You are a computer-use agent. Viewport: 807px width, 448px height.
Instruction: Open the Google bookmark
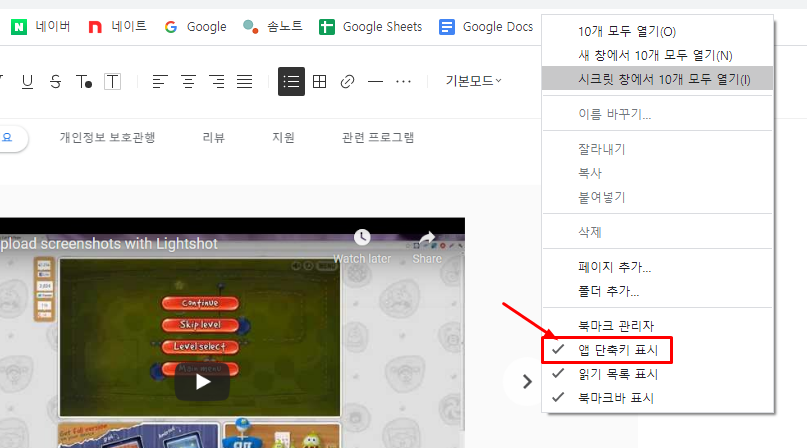(196, 26)
